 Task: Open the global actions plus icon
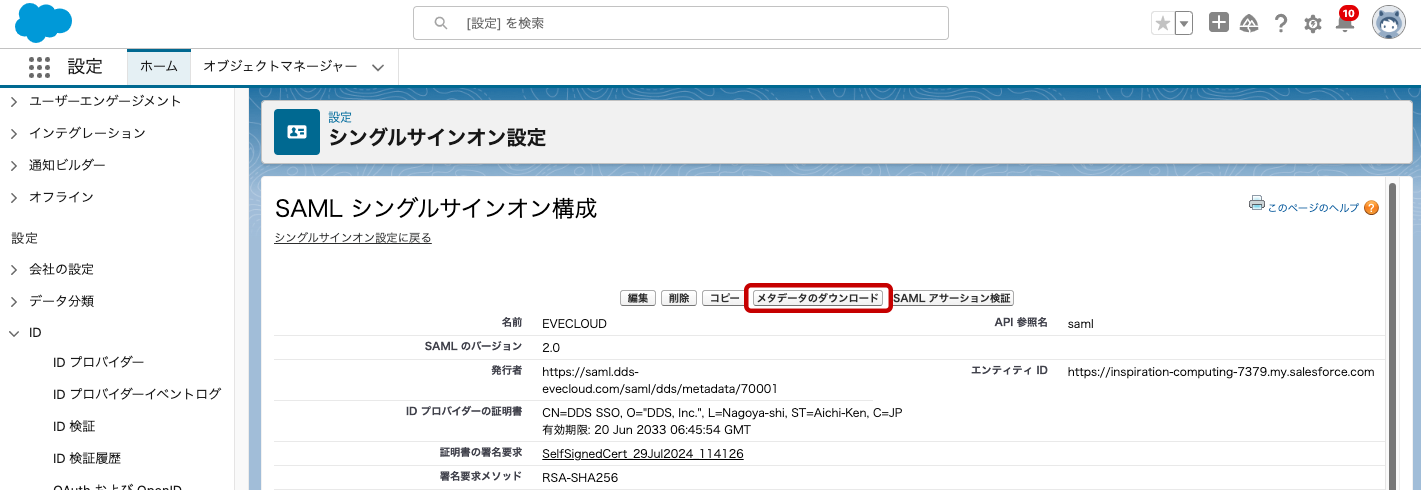point(1218,23)
